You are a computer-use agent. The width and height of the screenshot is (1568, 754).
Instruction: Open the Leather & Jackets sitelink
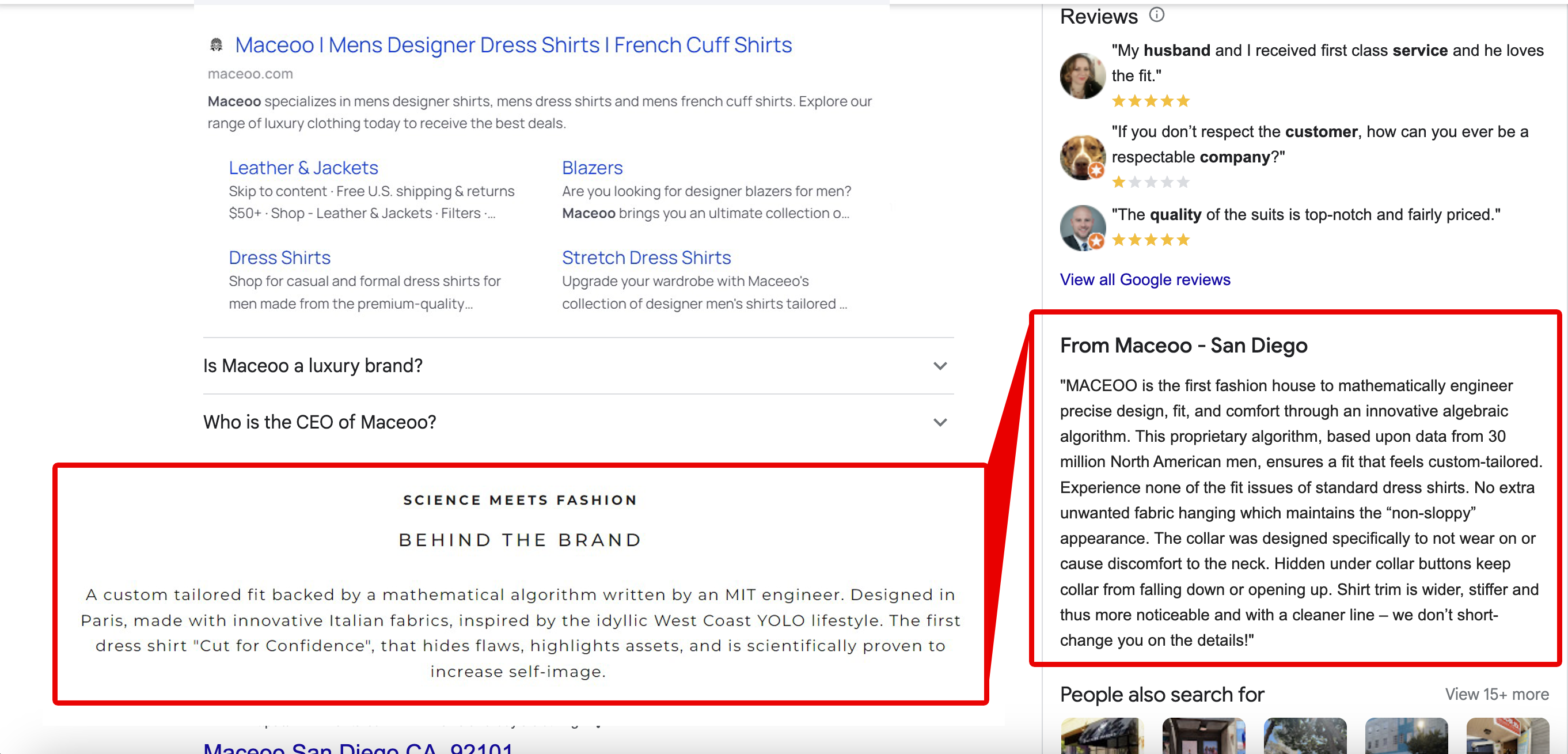(x=303, y=168)
